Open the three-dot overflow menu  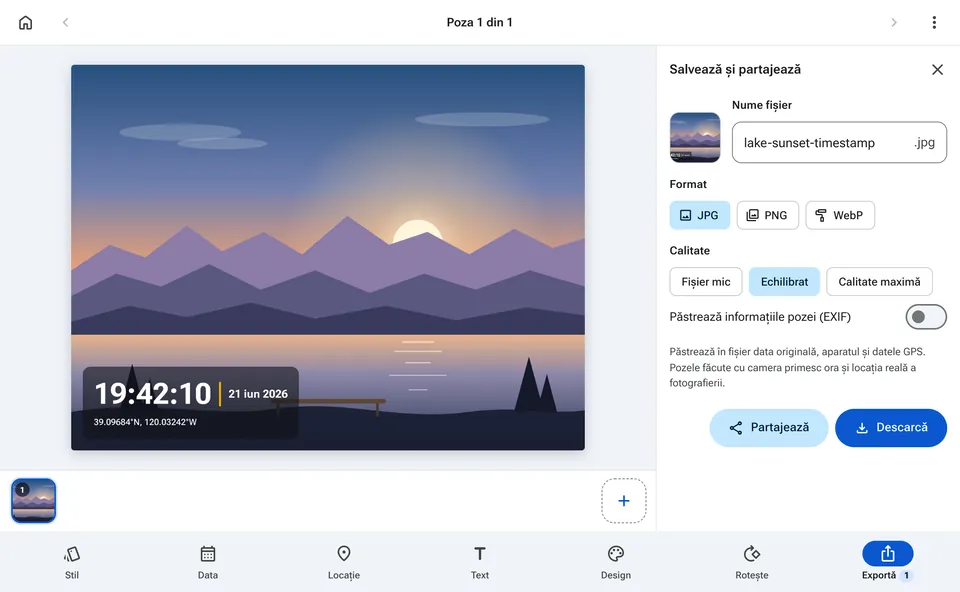click(934, 23)
